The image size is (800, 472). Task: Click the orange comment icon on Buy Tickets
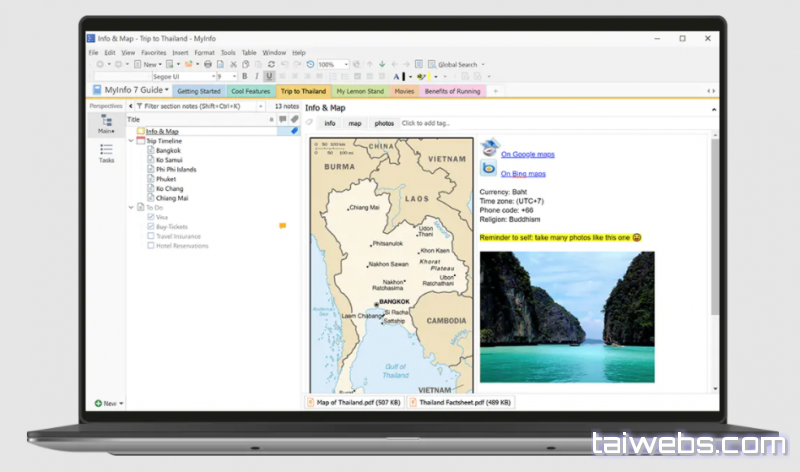pos(282,226)
